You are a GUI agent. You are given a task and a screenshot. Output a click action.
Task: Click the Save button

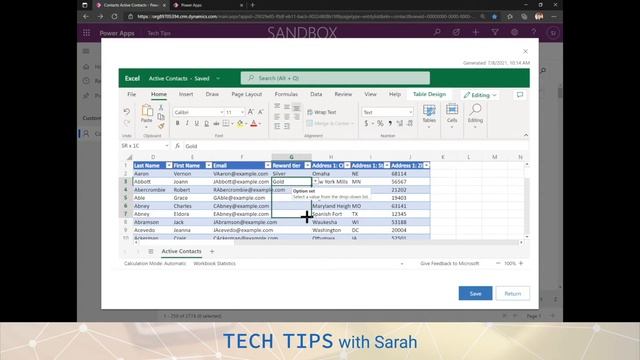475,293
